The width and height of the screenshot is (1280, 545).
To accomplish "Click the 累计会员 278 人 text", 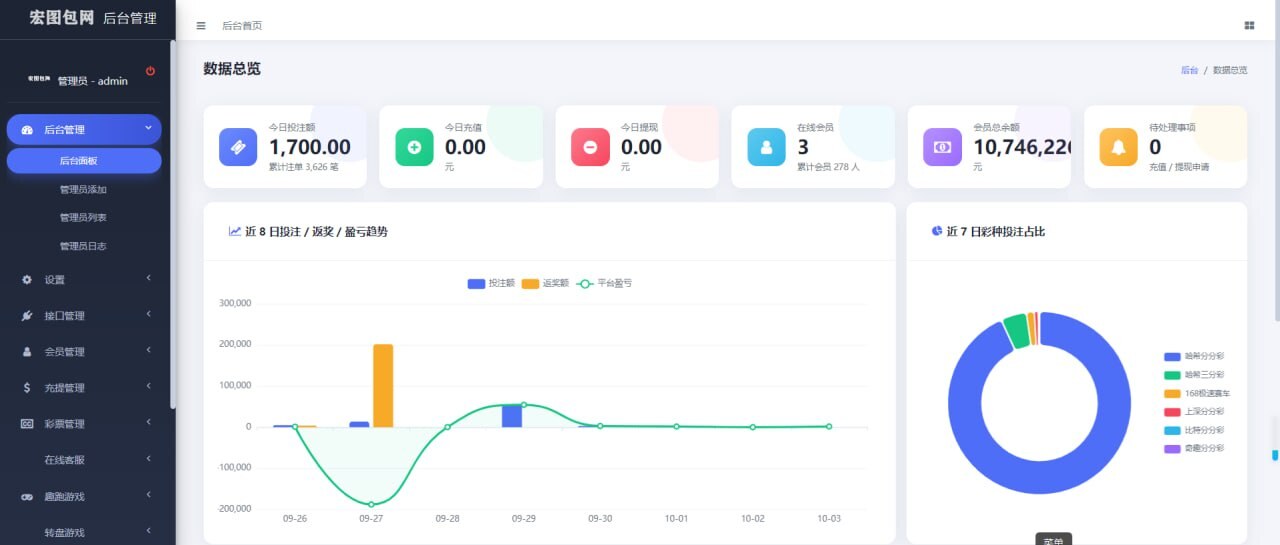I will coord(828,167).
